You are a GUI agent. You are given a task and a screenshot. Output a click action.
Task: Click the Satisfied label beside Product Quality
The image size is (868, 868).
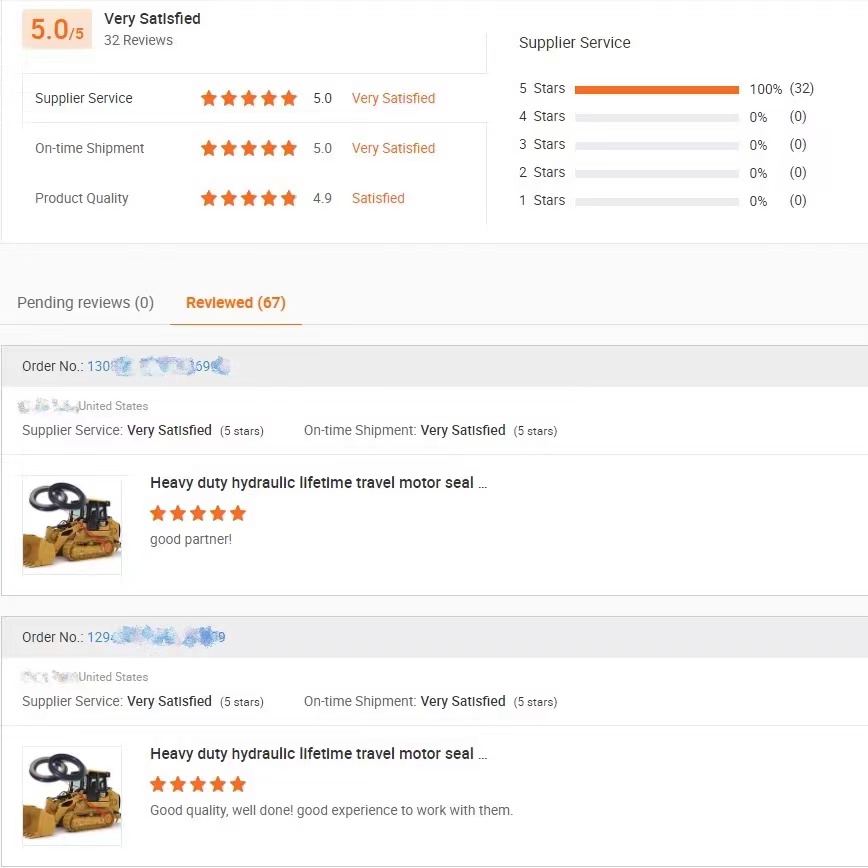(x=378, y=198)
